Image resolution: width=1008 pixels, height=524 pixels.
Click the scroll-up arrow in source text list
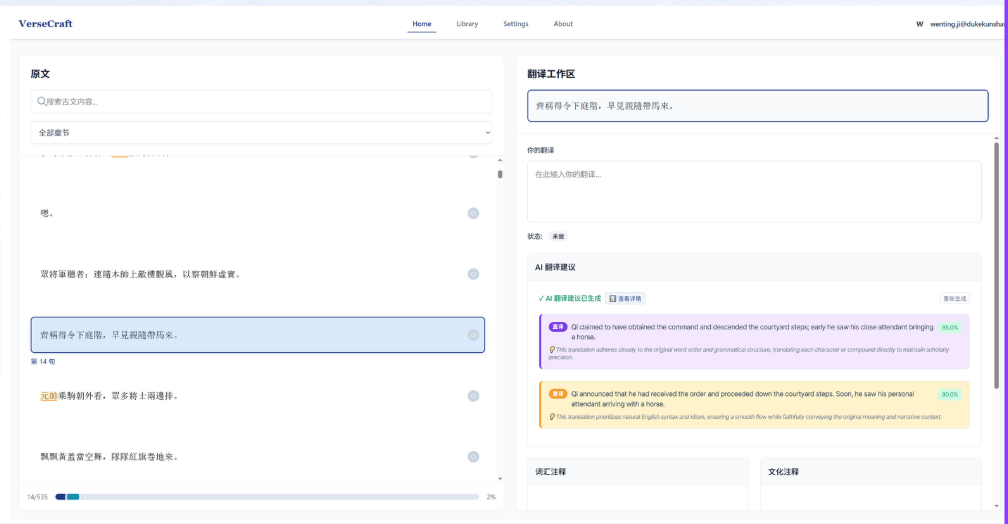tap(500, 160)
